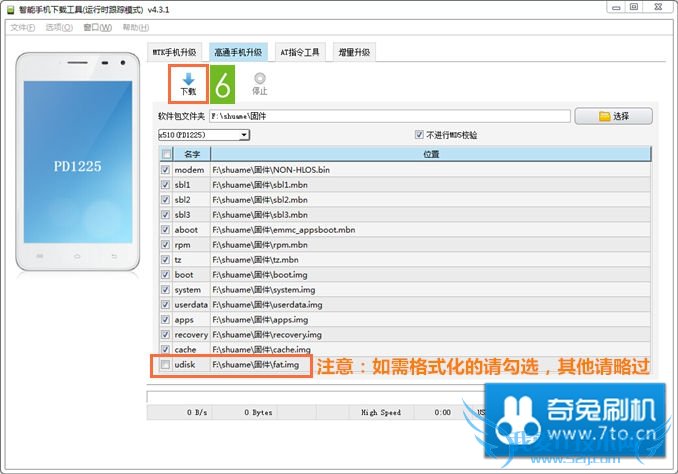The height and width of the screenshot is (474, 678).
Task: Click the application icon in title bar
Action: (x=10, y=10)
